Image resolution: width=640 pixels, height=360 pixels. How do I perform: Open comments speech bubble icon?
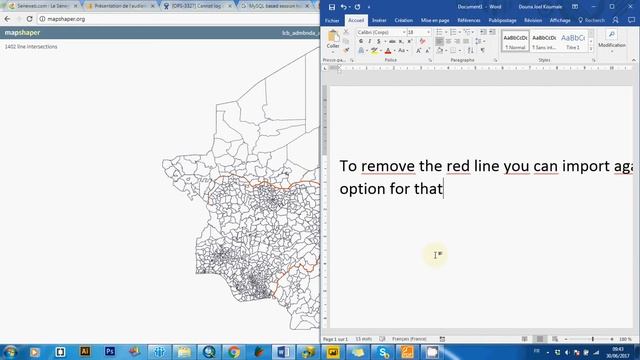[631, 20]
